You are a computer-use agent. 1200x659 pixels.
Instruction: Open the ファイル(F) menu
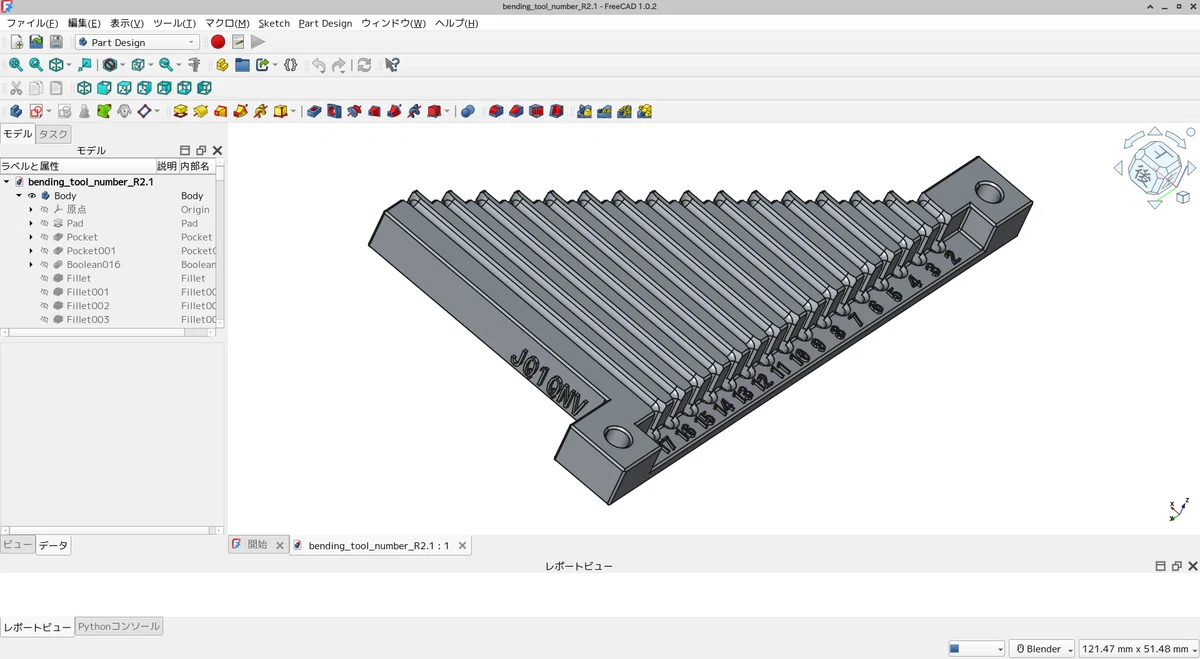32,23
